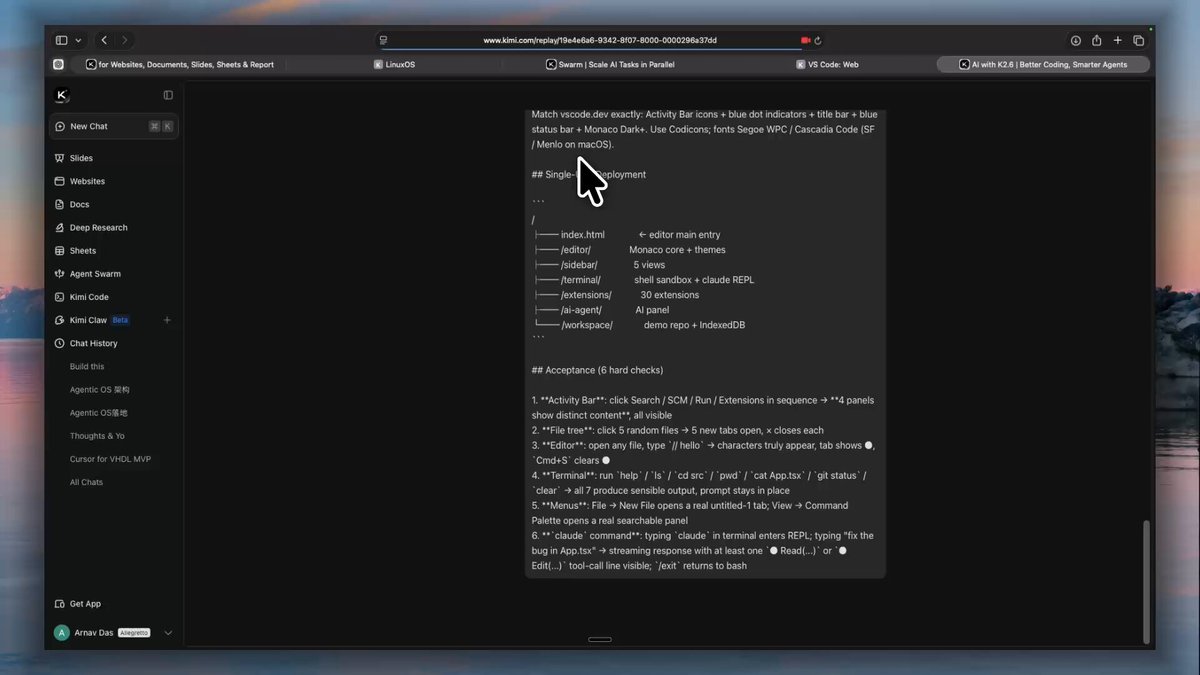Screen dimensions: 1200x675
Task: Open the Kimi Code terminal icon
Action: 60,297
